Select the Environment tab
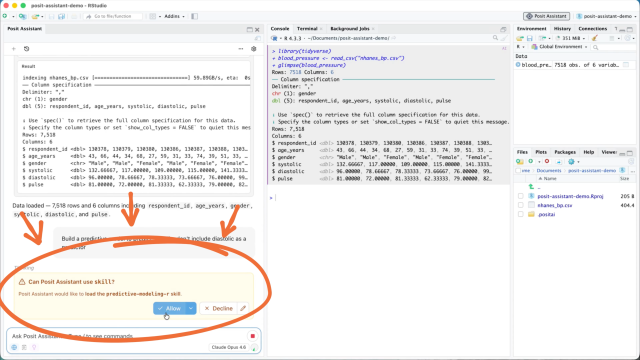The width and height of the screenshot is (640, 360). [x=531, y=29]
